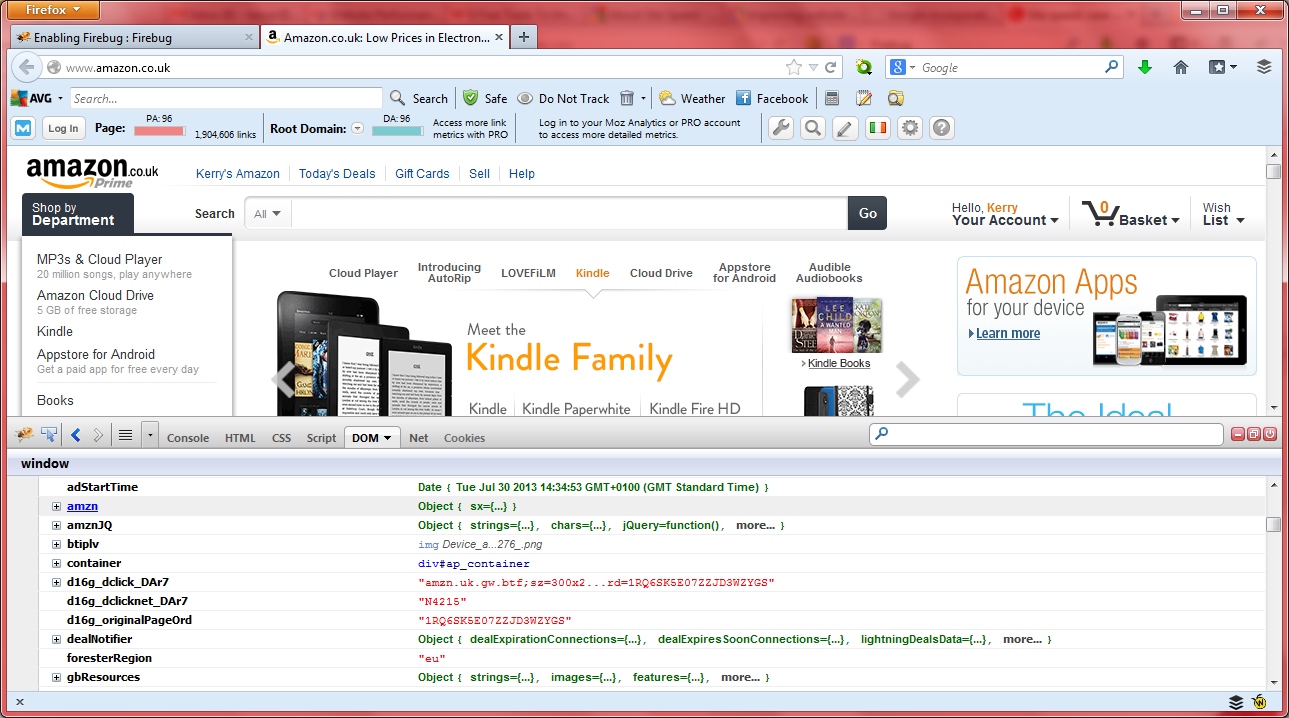Click the MozBar magnifier icon
Image resolution: width=1289 pixels, height=718 pixels.
pos(813,128)
